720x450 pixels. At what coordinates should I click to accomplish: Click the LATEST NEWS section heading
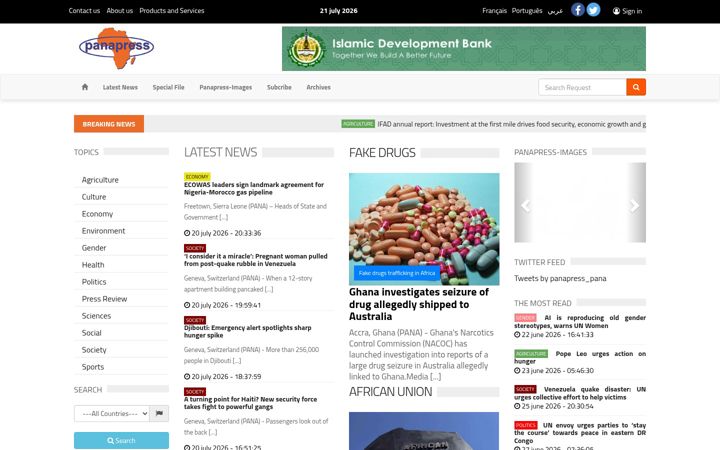[x=220, y=152]
